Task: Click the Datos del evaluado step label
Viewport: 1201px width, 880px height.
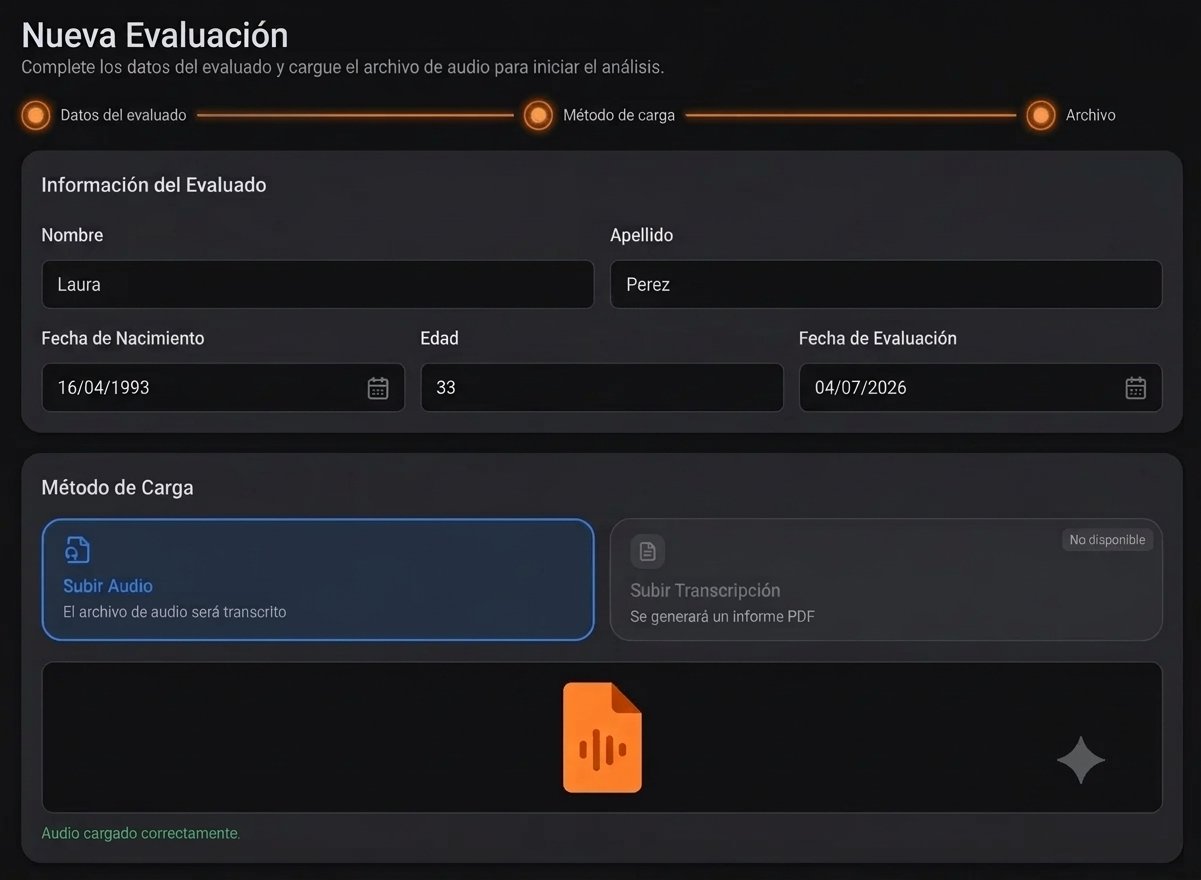Action: (123, 115)
